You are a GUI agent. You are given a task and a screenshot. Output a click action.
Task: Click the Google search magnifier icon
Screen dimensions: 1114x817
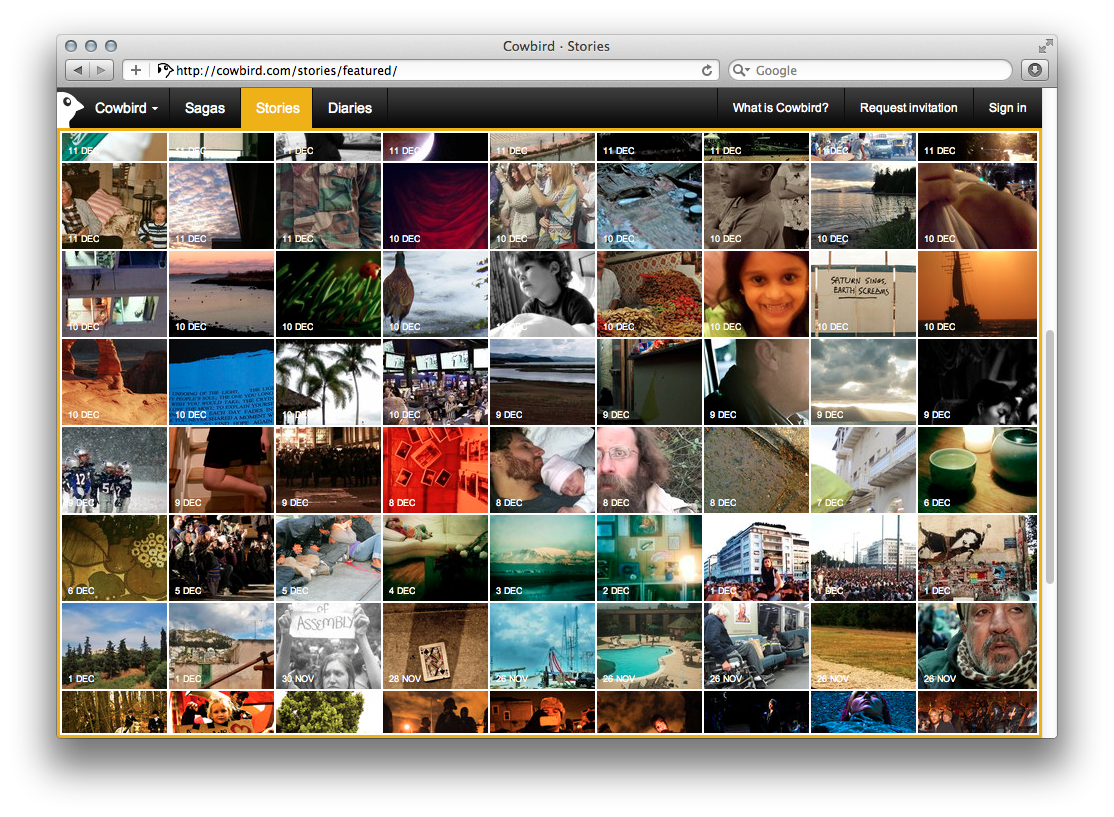pyautogui.click(x=741, y=70)
